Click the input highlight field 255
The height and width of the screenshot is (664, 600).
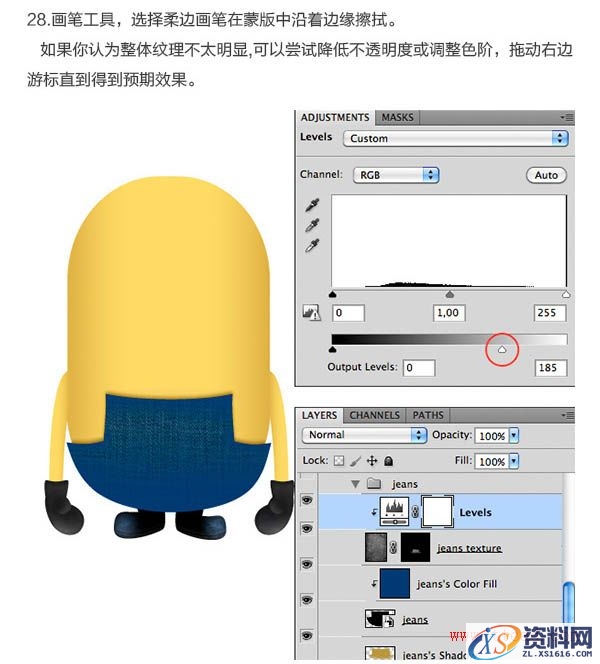[550, 313]
